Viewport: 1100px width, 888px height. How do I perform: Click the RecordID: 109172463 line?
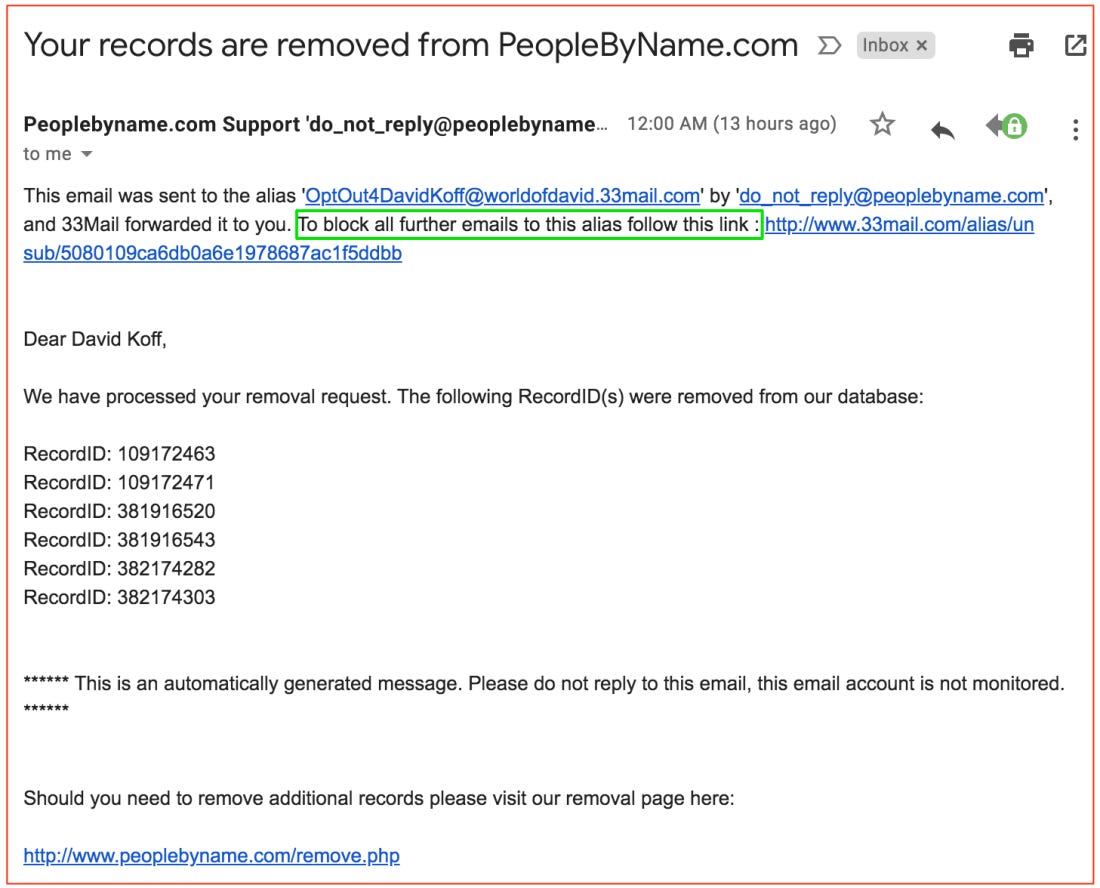click(119, 454)
